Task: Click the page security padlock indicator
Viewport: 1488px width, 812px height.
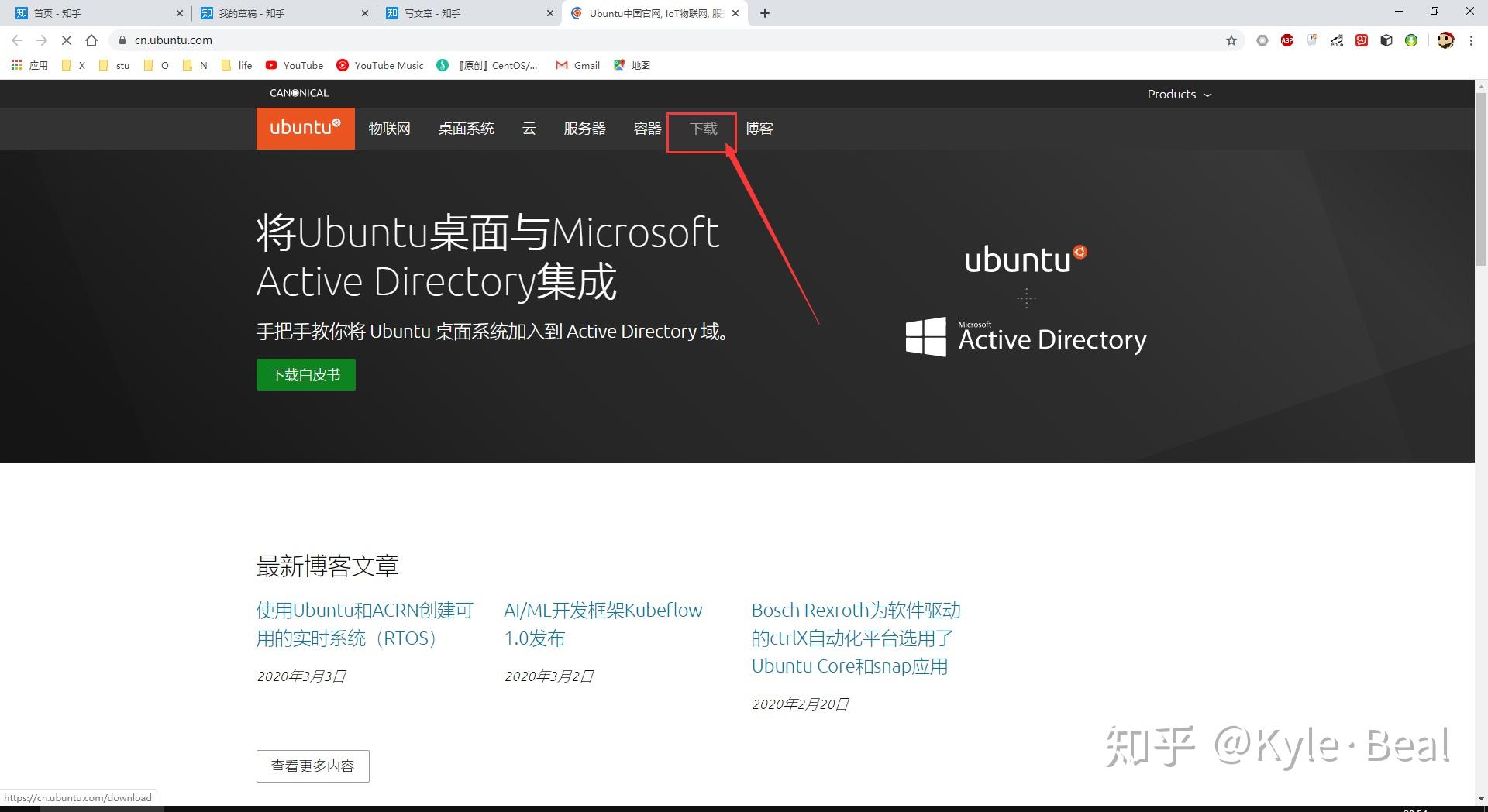Action: pos(122,40)
